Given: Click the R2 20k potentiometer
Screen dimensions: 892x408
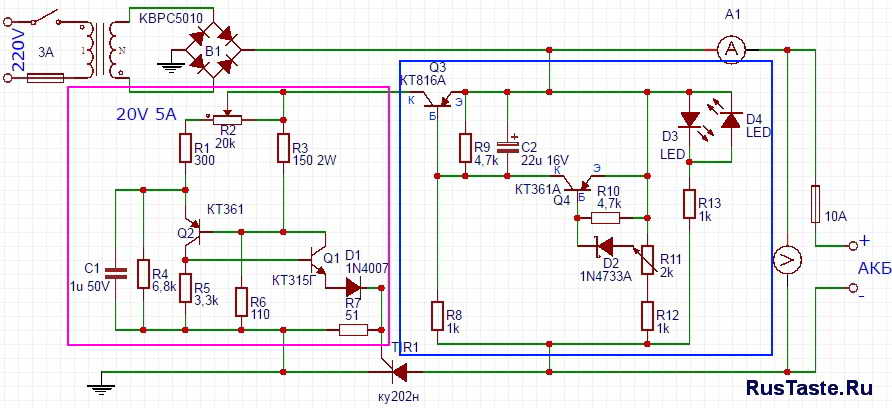Looking at the screenshot, I should coord(226,118).
